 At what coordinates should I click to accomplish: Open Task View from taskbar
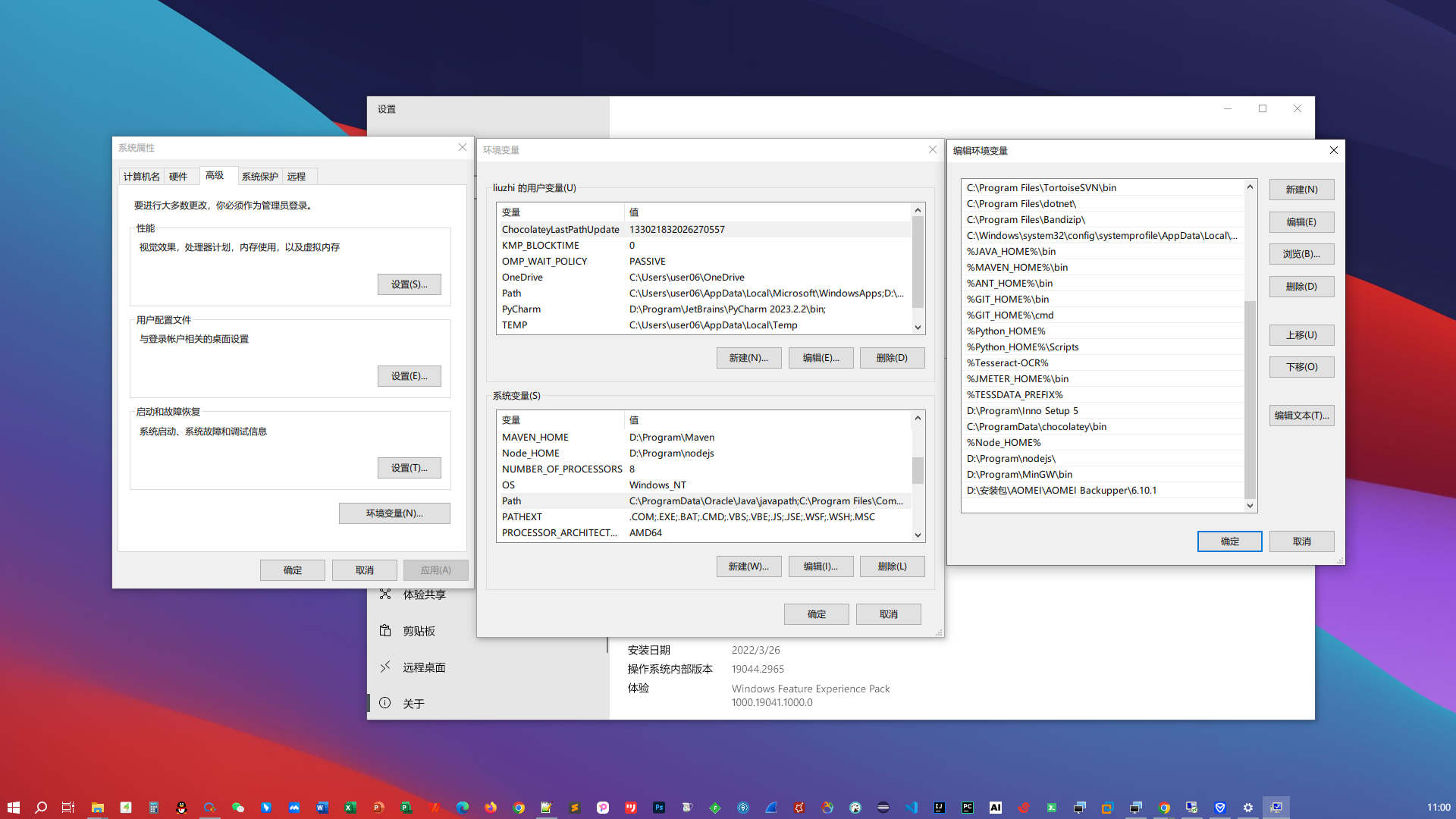point(68,808)
